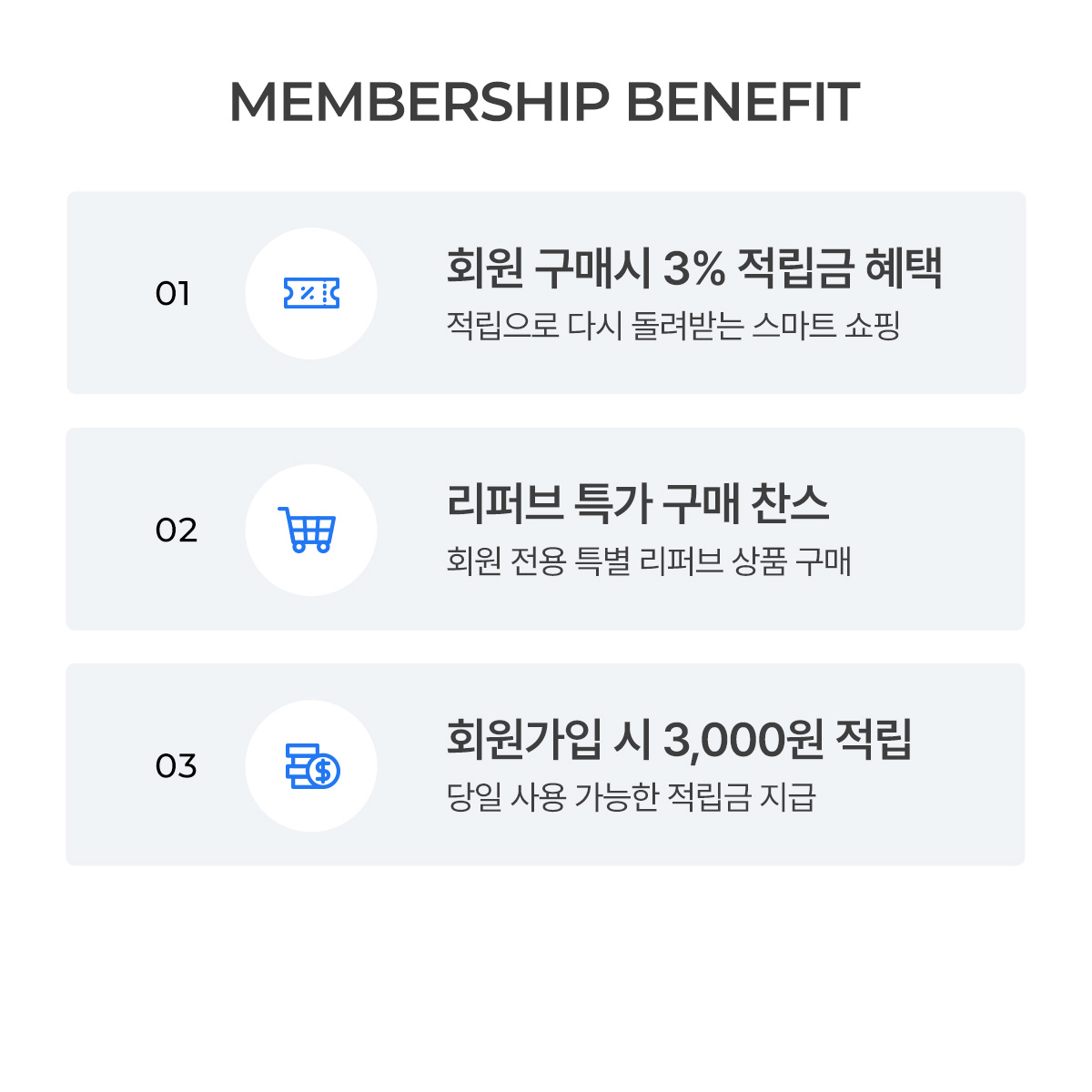Image resolution: width=1092 pixels, height=1092 pixels.
Task: Click the word MEMBERSHIP in the title
Action: pyautogui.click(x=419, y=102)
